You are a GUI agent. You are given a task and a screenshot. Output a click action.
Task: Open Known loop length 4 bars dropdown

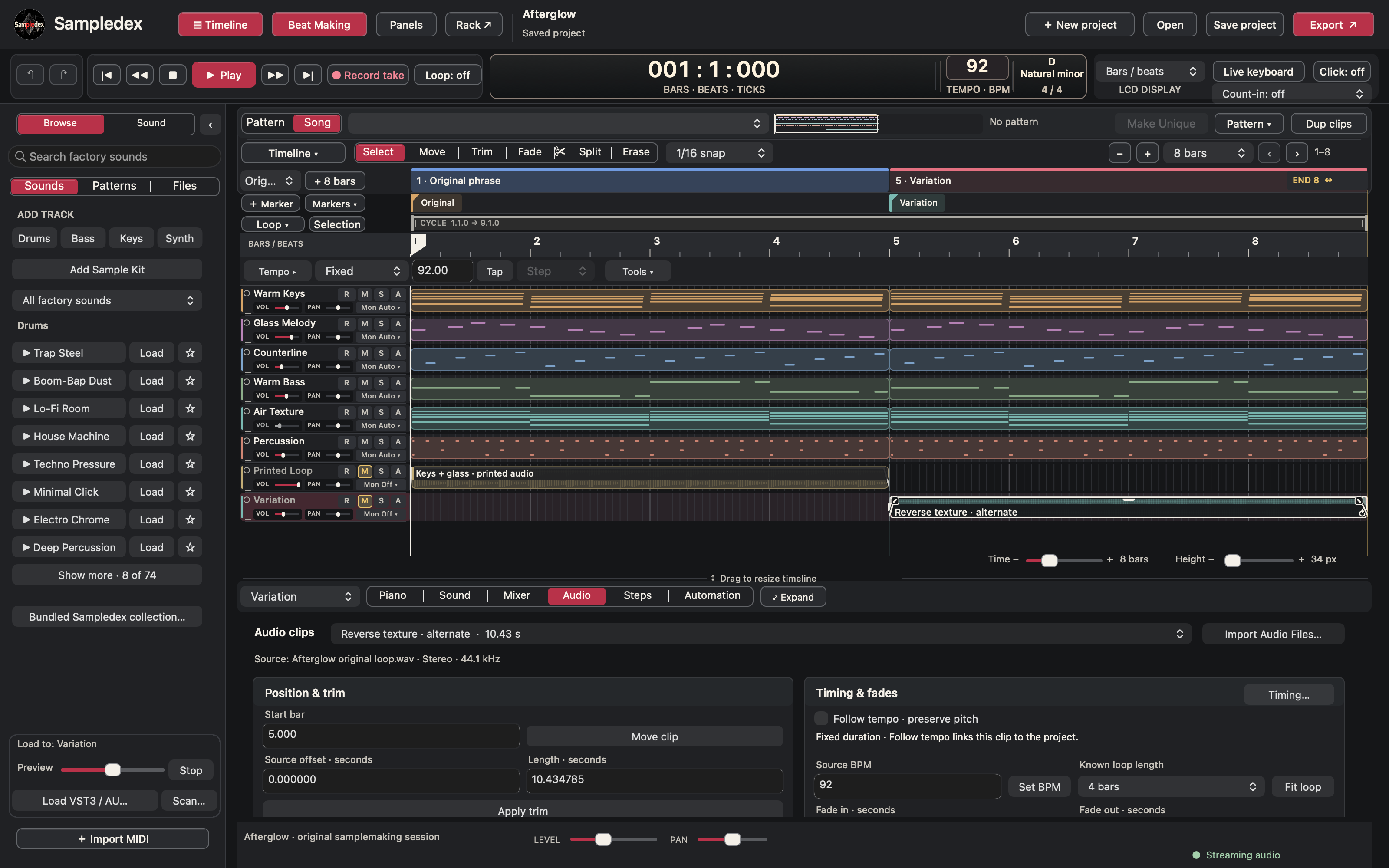tap(1172, 786)
